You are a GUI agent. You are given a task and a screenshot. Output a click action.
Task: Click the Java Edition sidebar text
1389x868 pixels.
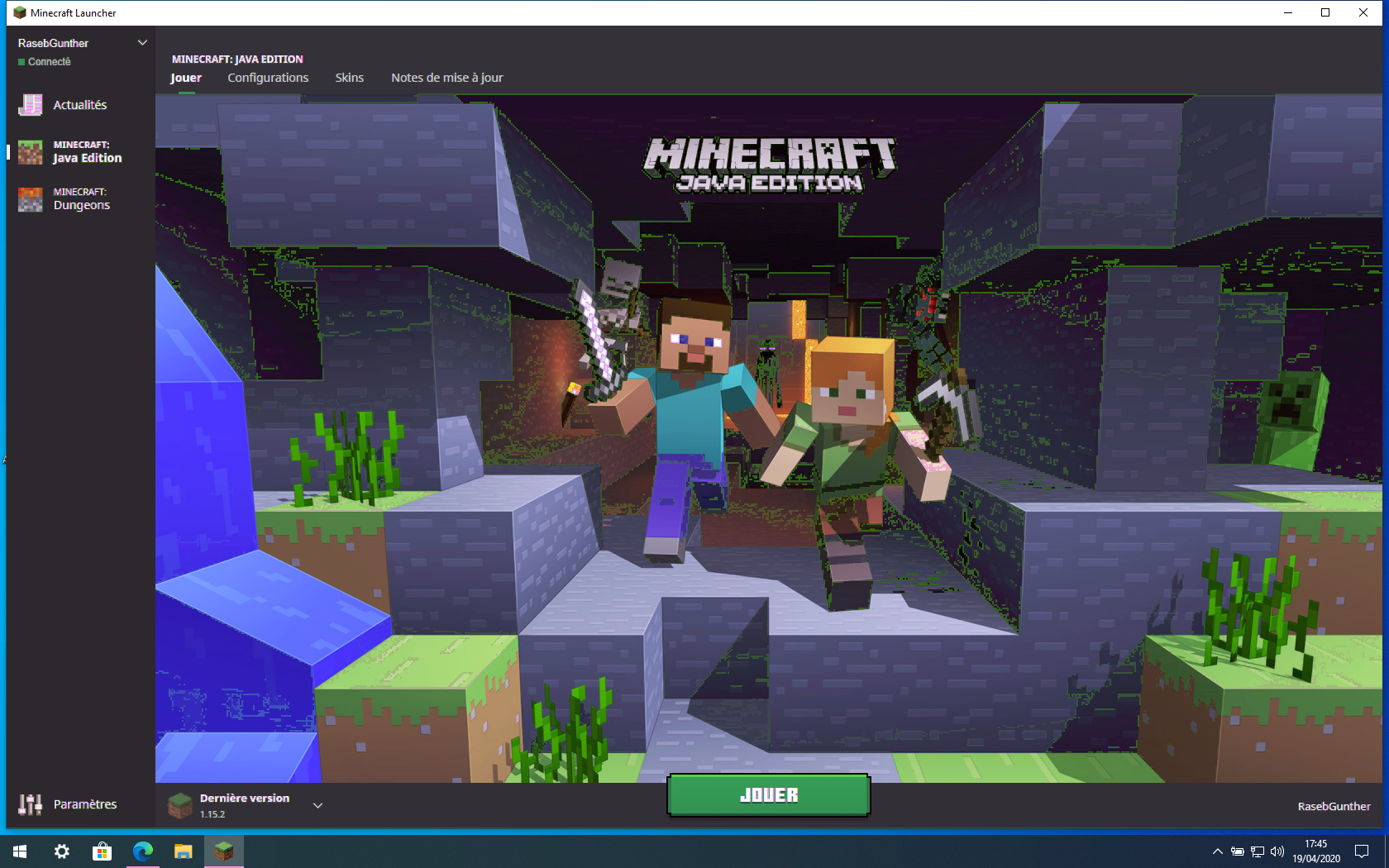(x=88, y=158)
